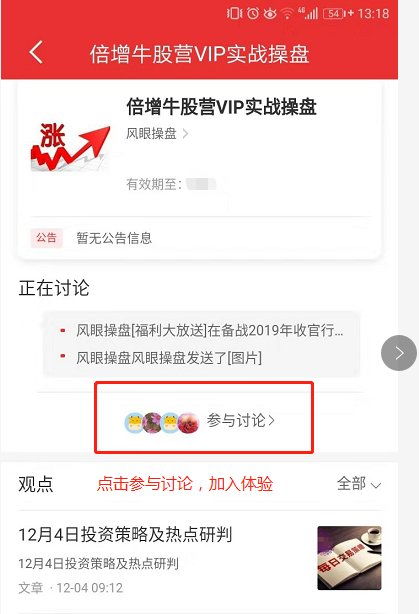
Task: Tap the chevron next to 凤眼操盘
Action: [x=186, y=134]
